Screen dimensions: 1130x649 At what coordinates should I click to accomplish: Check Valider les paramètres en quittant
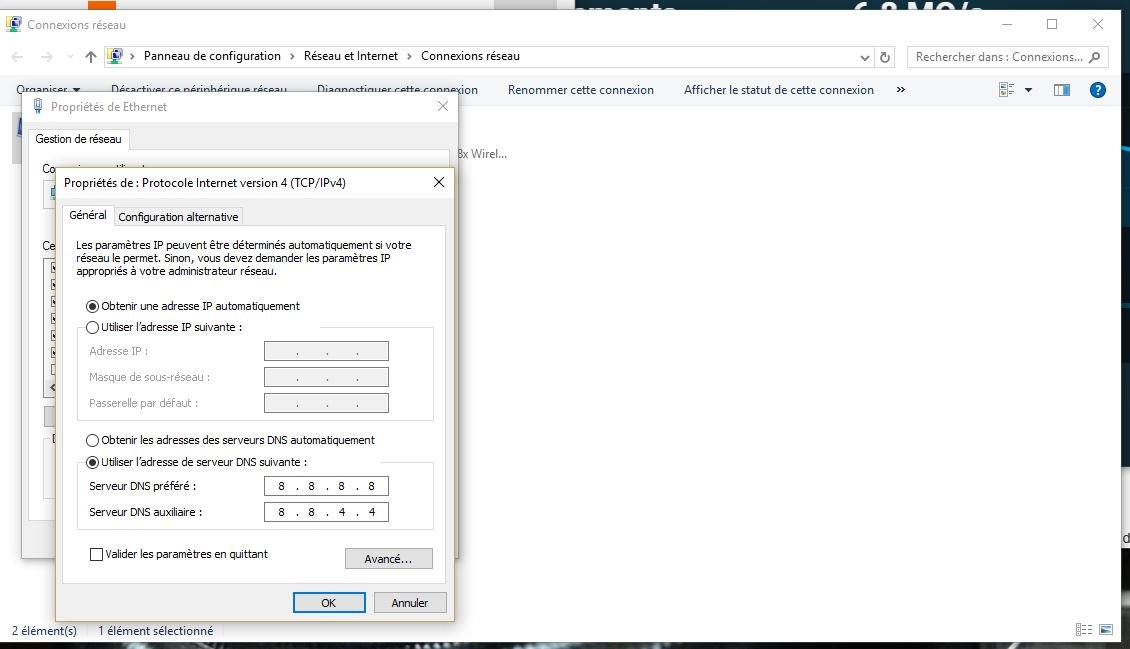pyautogui.click(x=96, y=554)
